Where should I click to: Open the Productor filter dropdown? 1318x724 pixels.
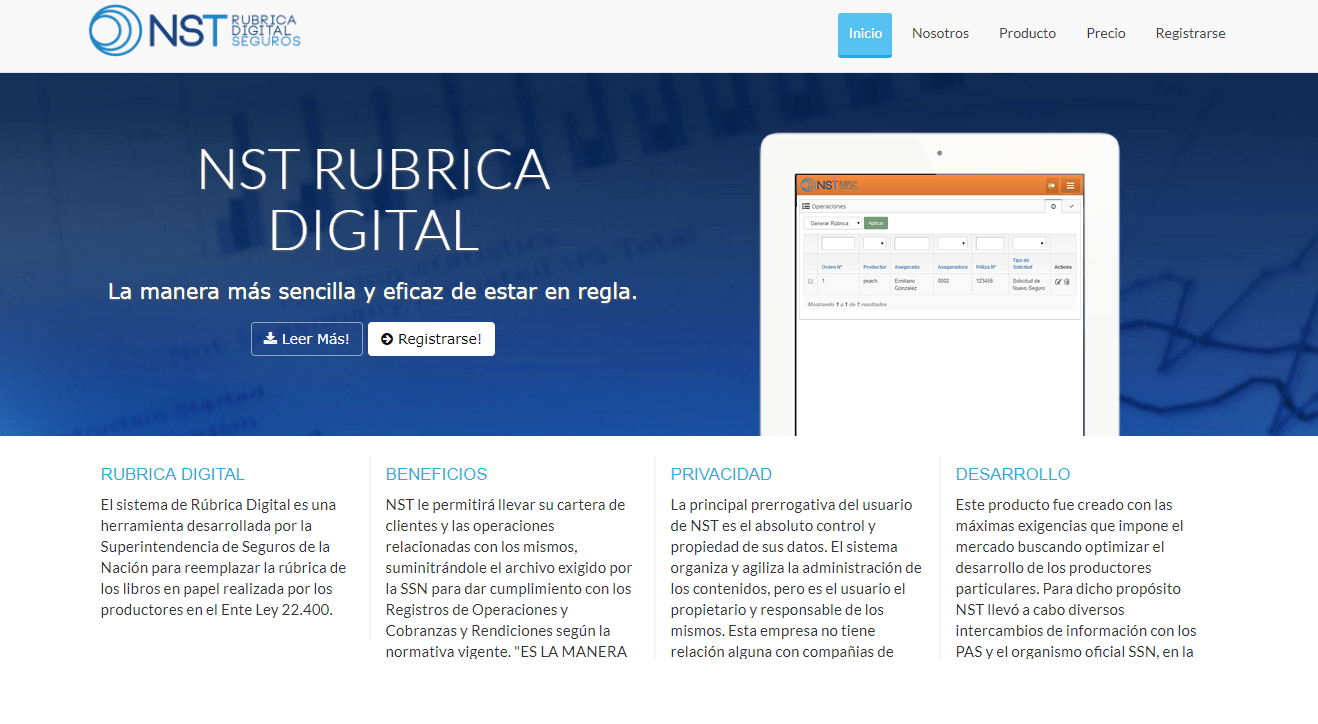[x=875, y=243]
